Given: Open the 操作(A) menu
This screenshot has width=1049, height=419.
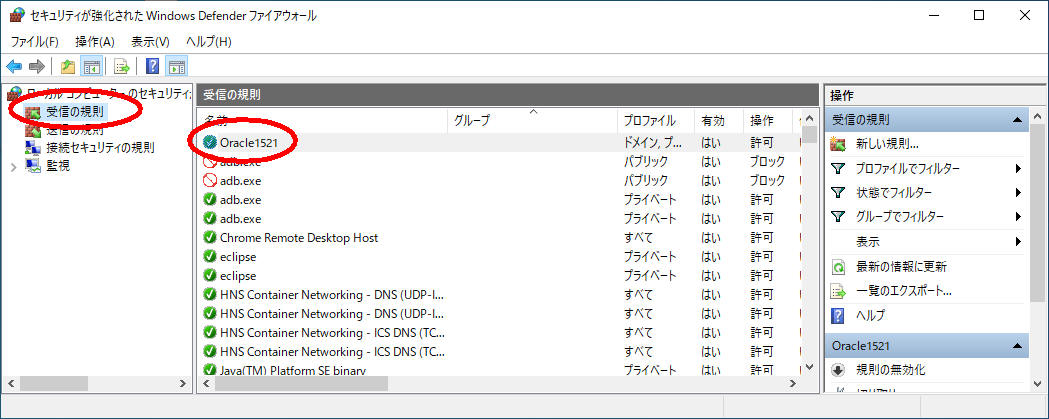Looking at the screenshot, I should (95, 41).
